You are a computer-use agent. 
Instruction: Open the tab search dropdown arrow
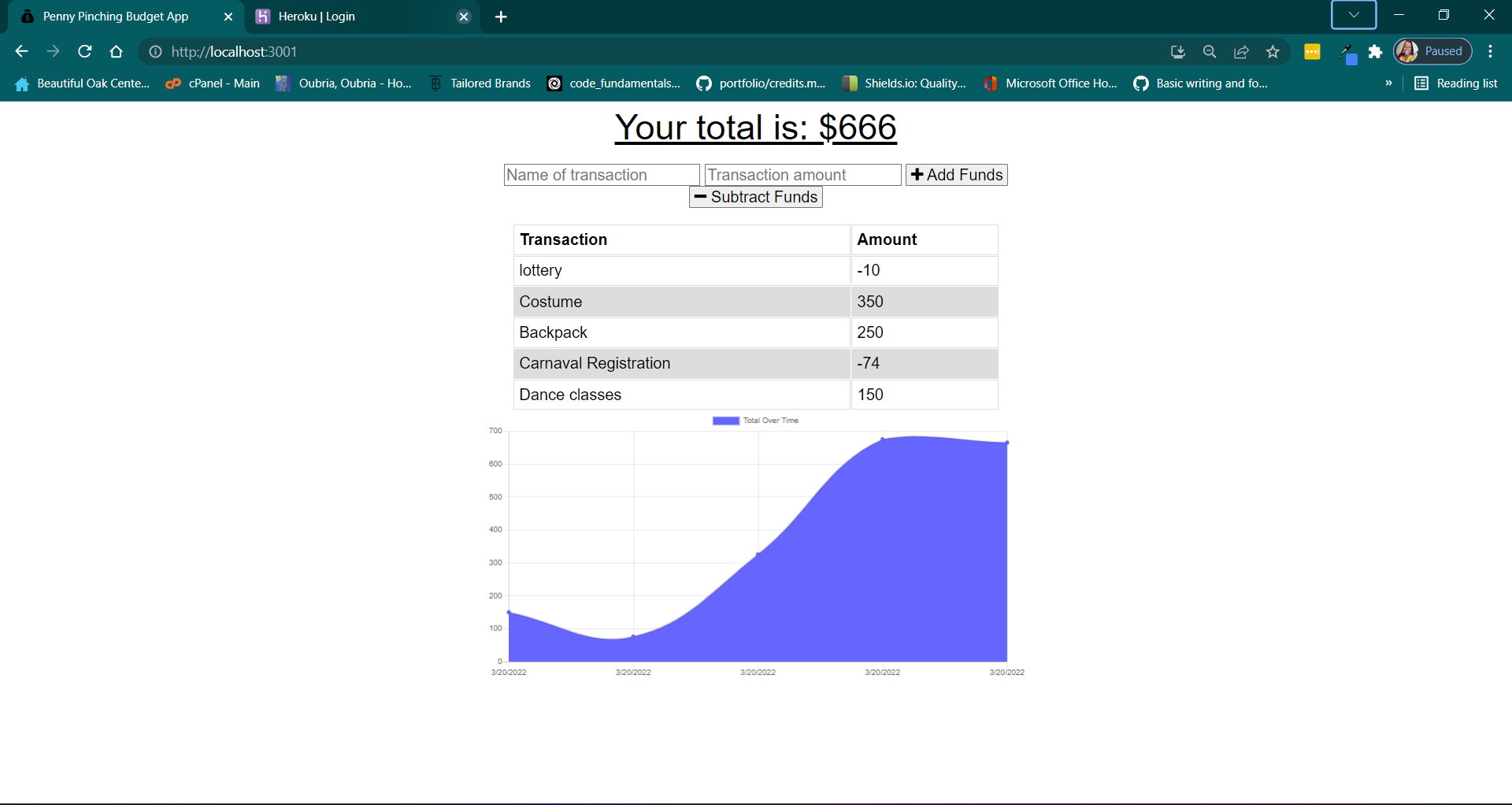[1353, 15]
